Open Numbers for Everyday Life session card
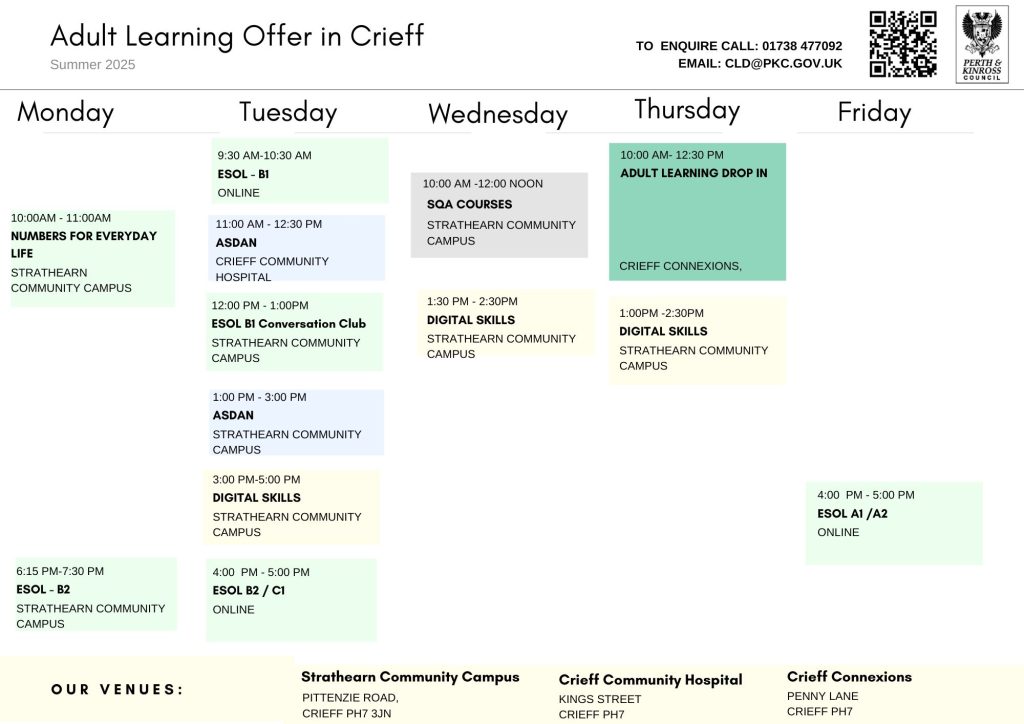This screenshot has width=1024, height=724. tap(92, 257)
